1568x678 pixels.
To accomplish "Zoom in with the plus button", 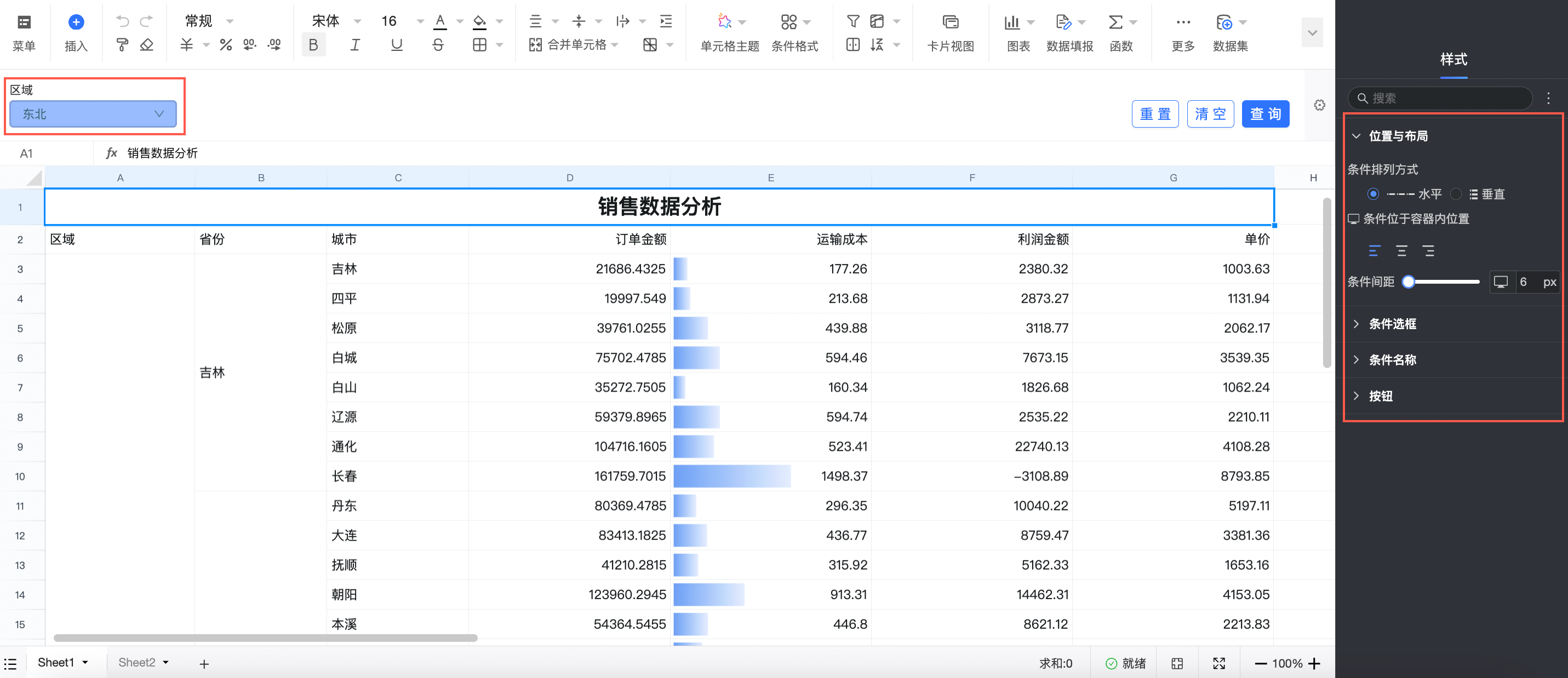I will tap(1314, 663).
